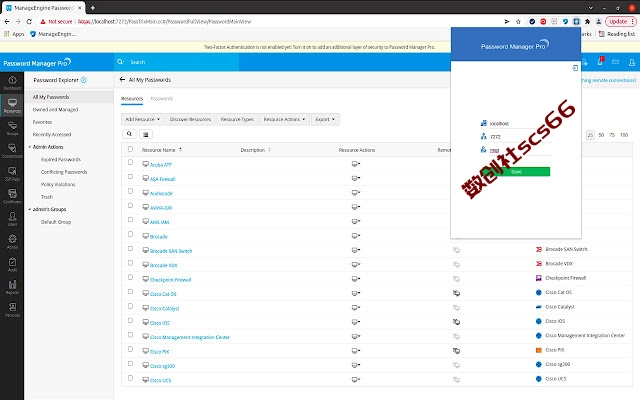Open the Admin sidebar icon

pos(12,241)
